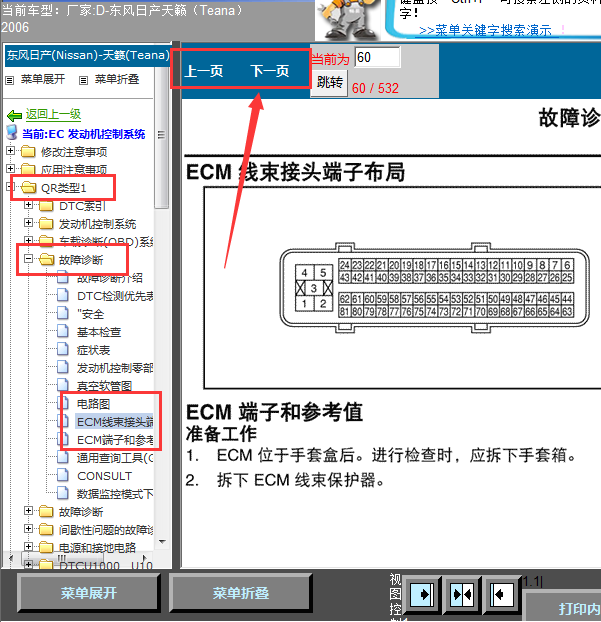Expand the lower 故障诊断 folder below 数据监控模式
The height and width of the screenshot is (622, 601).
tap(29, 511)
